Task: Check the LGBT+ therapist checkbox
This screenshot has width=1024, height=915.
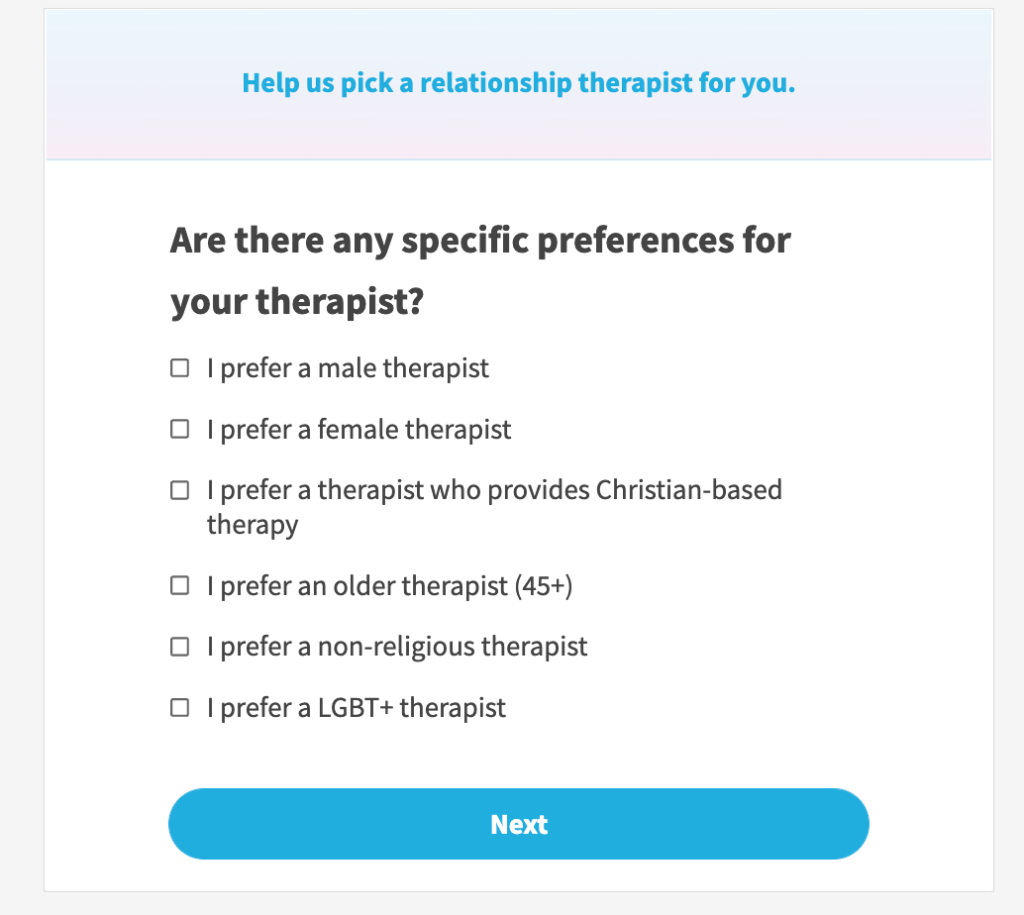Action: tap(179, 708)
